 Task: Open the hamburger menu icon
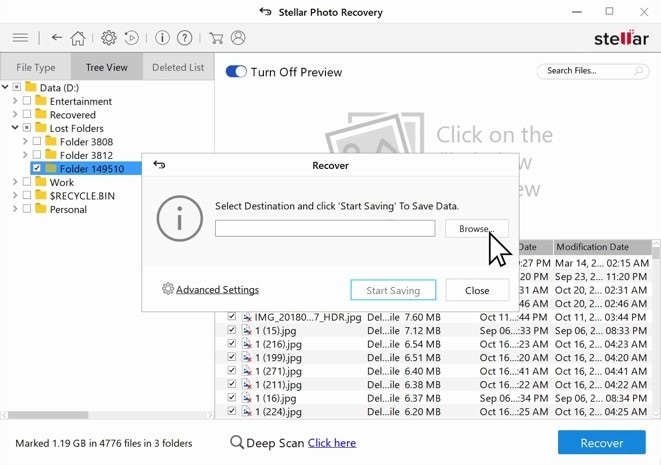pyautogui.click(x=20, y=38)
